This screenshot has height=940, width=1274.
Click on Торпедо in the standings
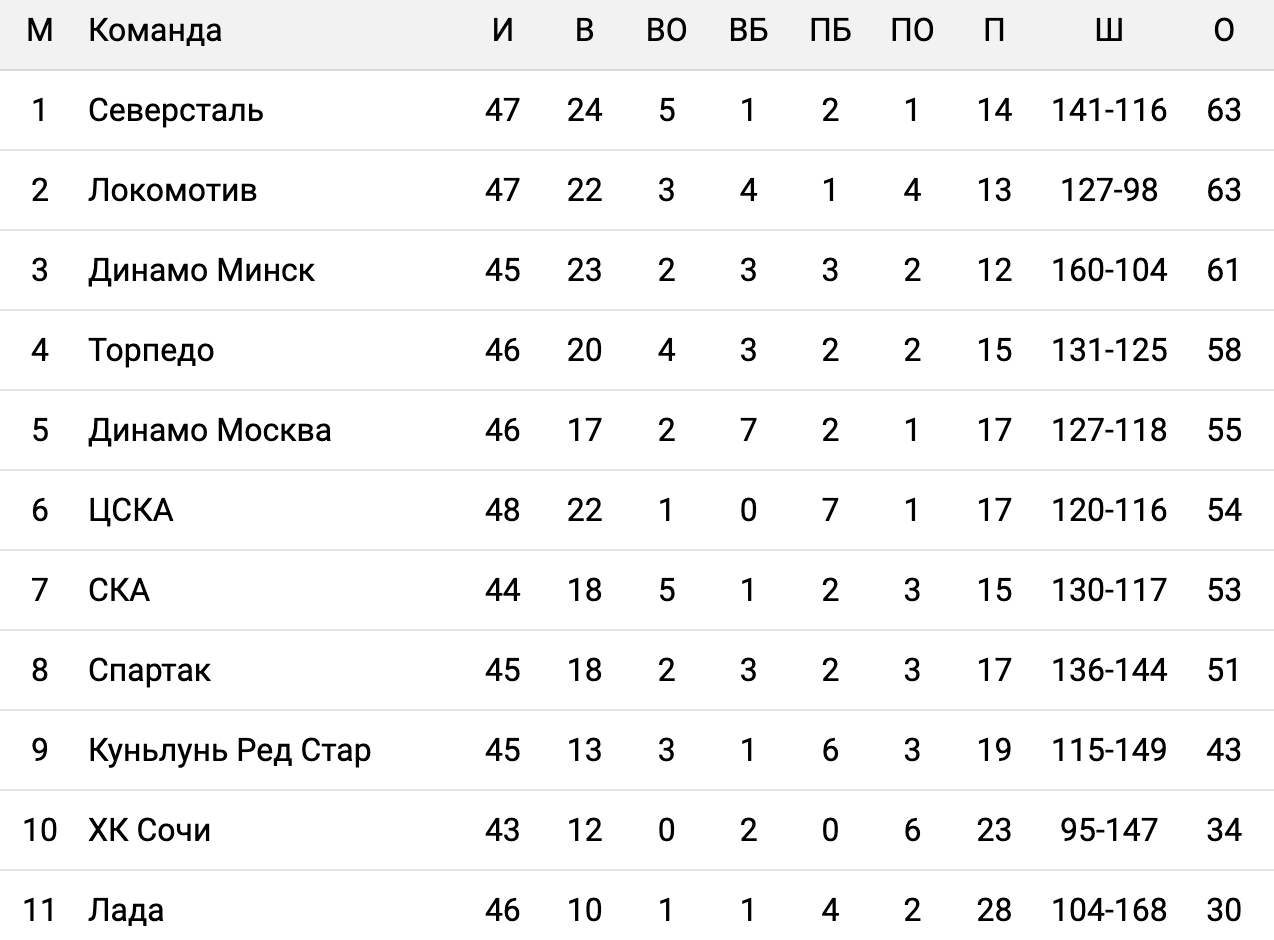pyautogui.click(x=151, y=350)
